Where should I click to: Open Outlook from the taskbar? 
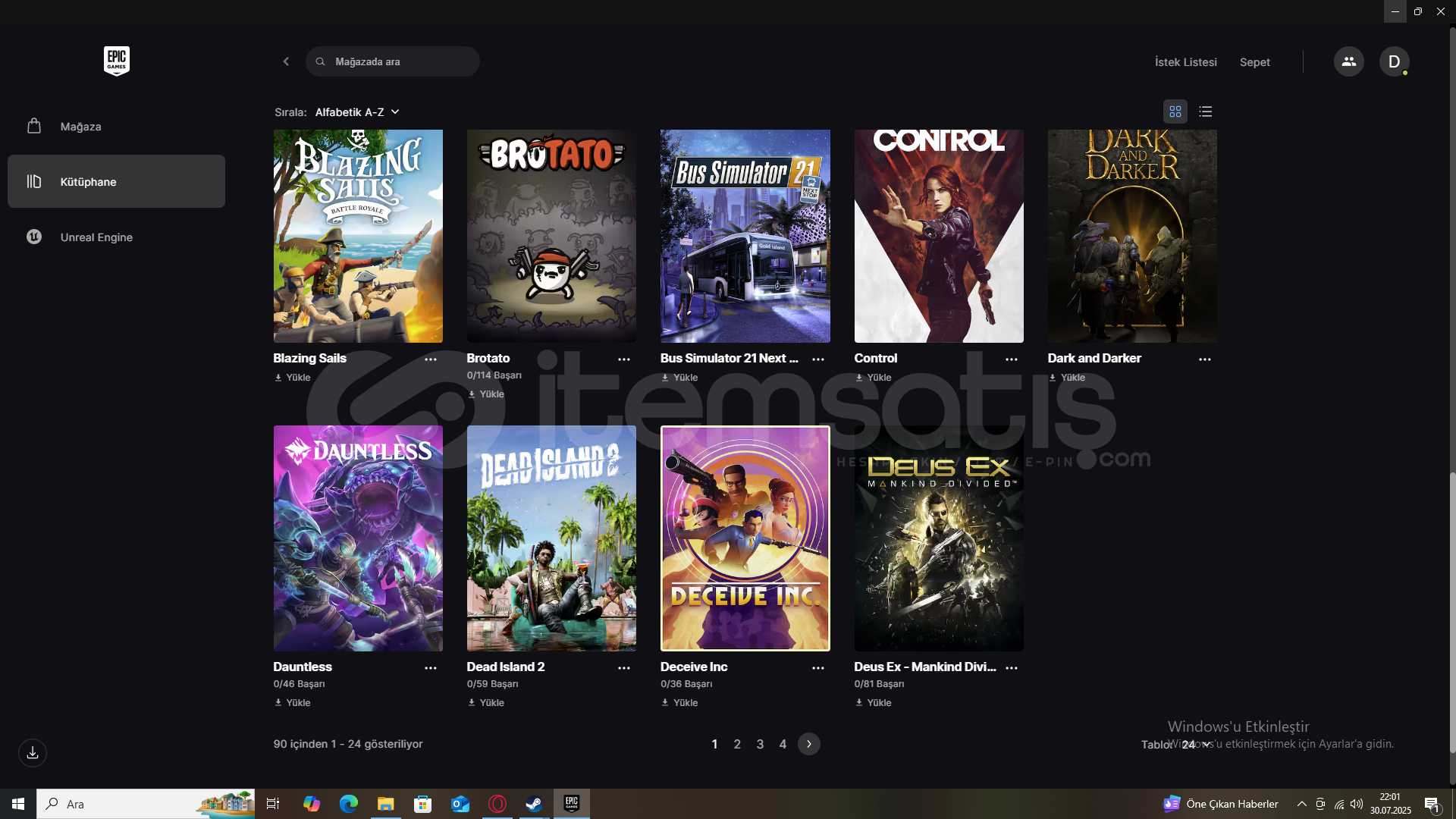pos(460,804)
